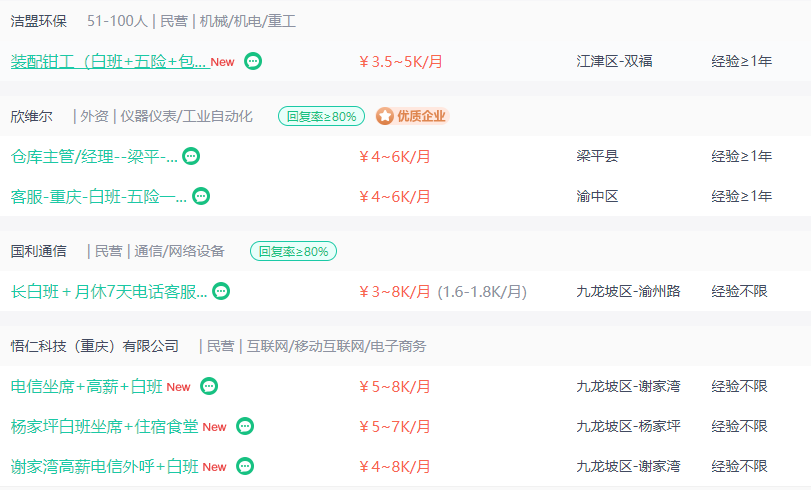Open the 客服-重庆-白班-五险一 job posting
The height and width of the screenshot is (490, 811).
98,197
